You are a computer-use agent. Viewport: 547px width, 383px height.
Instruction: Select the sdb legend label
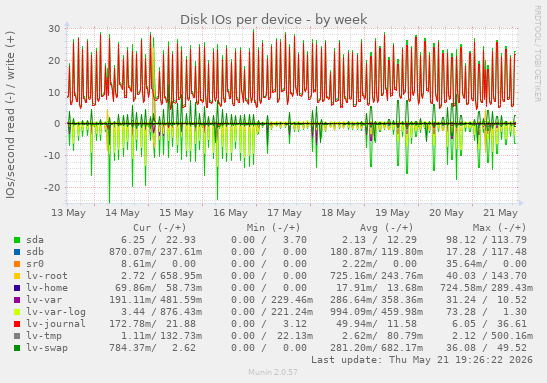click(35, 252)
